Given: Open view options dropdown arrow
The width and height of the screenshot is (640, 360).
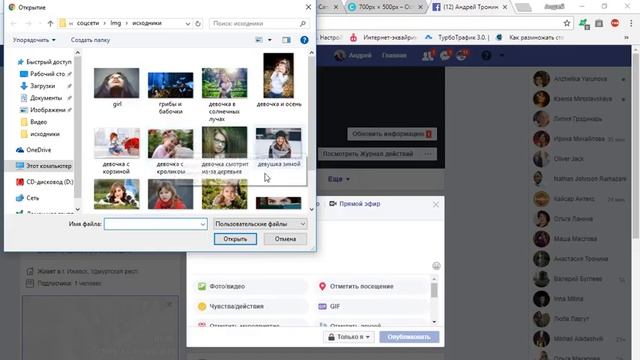Looking at the screenshot, I should (269, 40).
